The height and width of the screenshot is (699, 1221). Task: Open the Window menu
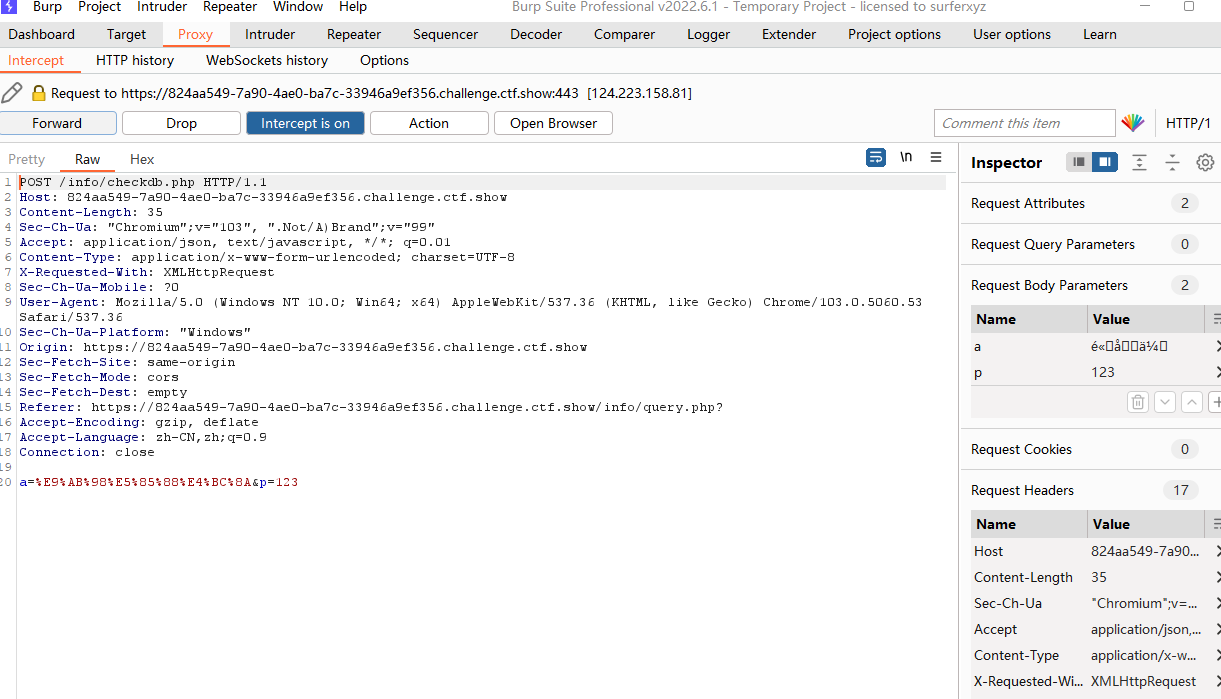point(298,7)
